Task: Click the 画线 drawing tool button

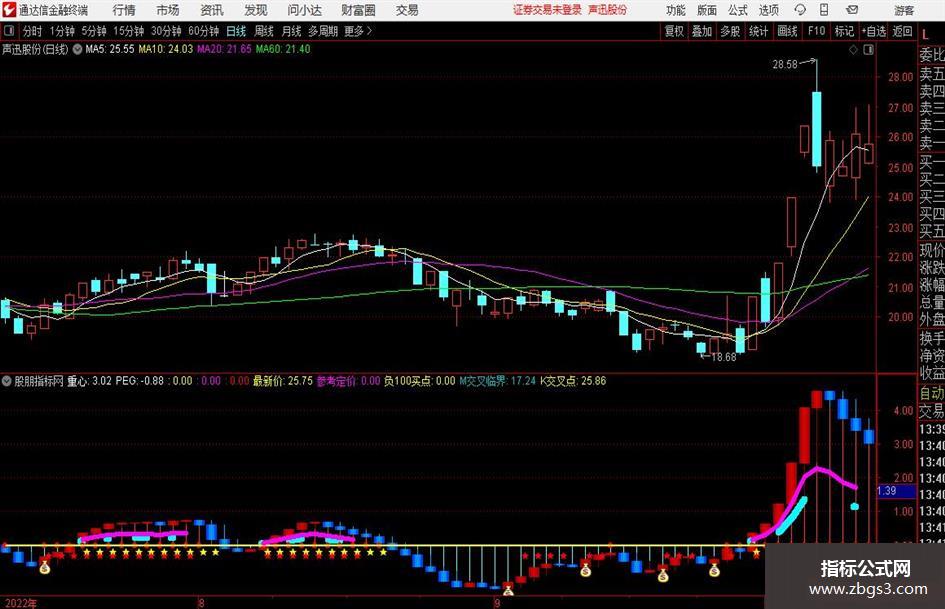Action: [x=788, y=31]
